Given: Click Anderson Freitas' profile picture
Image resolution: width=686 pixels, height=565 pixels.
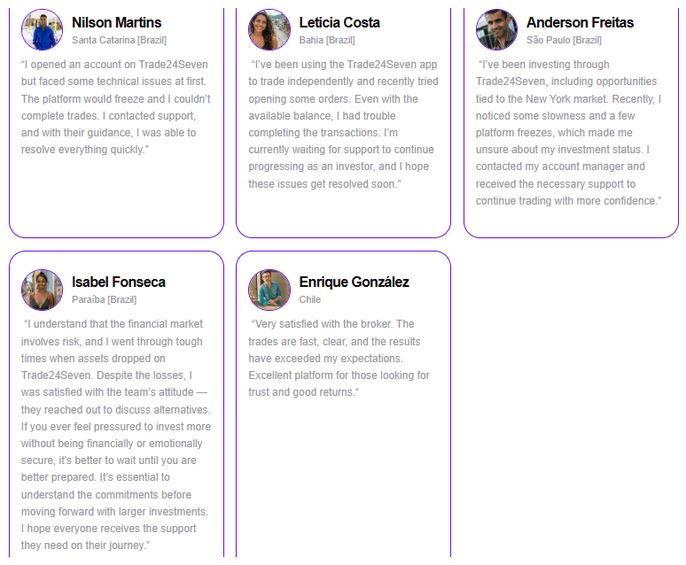Looking at the screenshot, I should (x=496, y=30).
